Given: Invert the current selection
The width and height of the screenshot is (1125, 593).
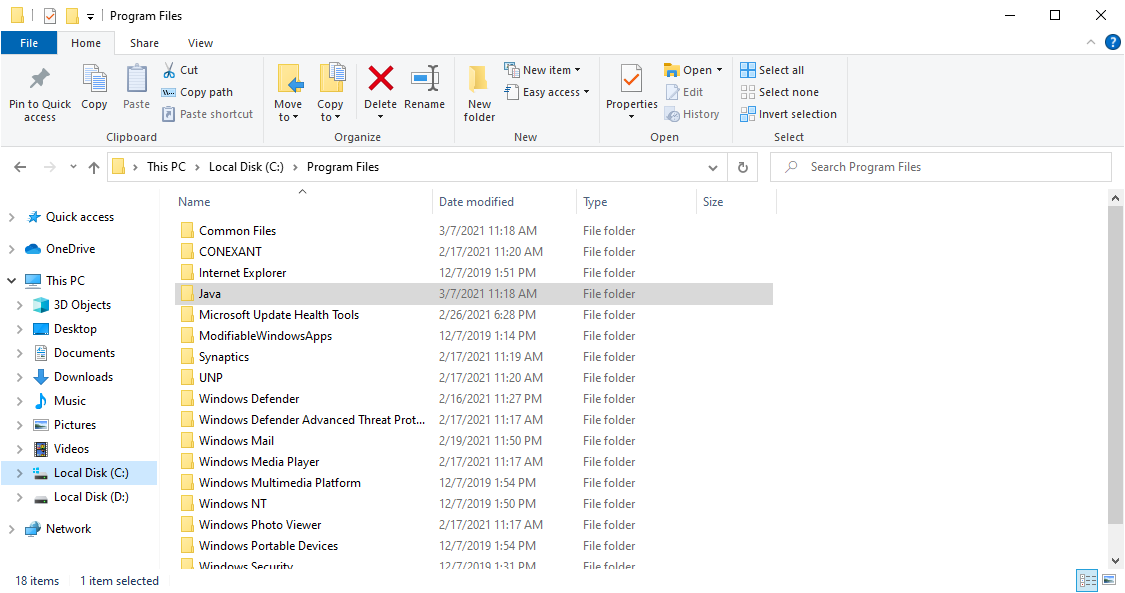Looking at the screenshot, I should coord(788,113).
